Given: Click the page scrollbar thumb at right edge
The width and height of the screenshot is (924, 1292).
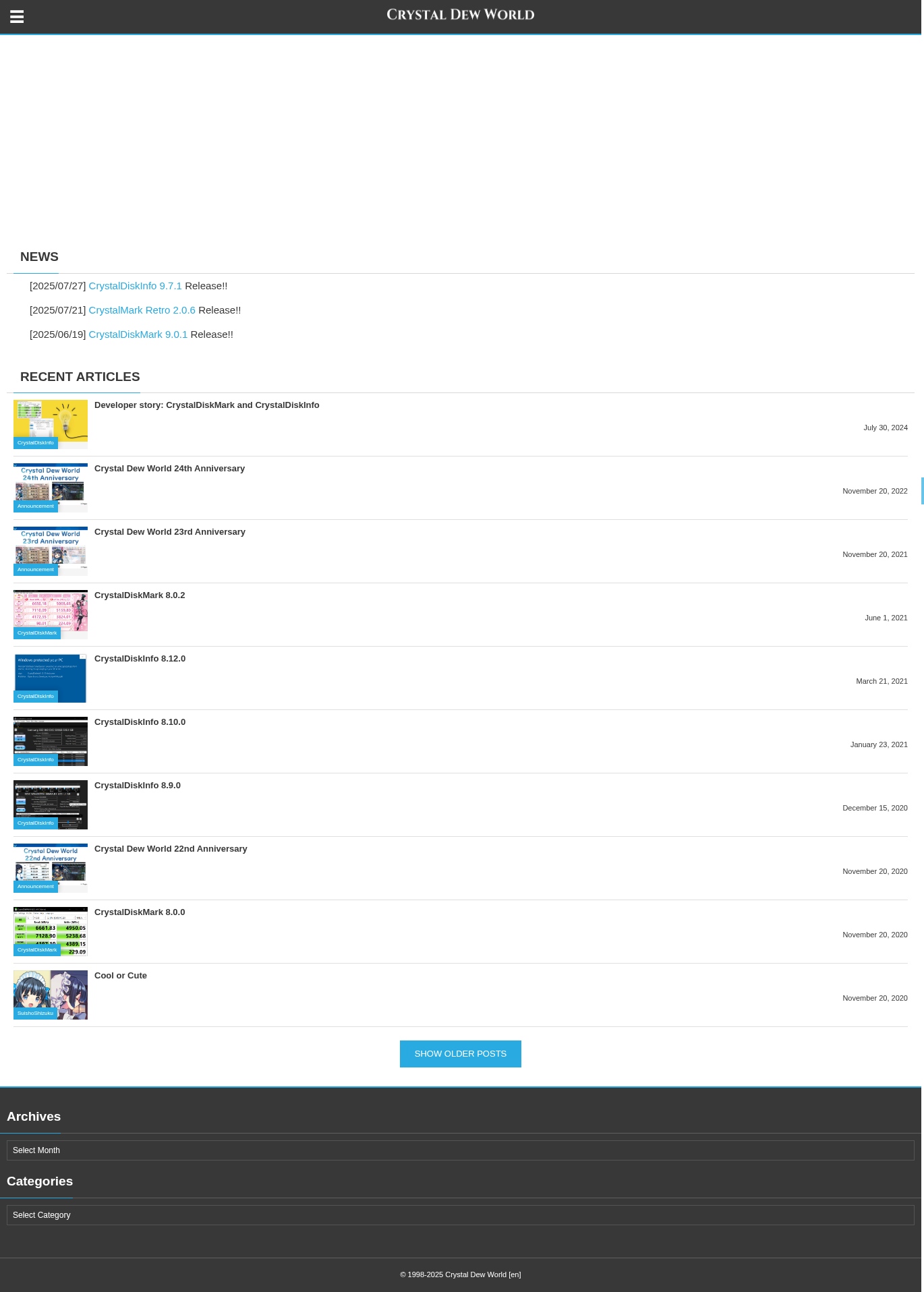Looking at the screenshot, I should (922, 491).
